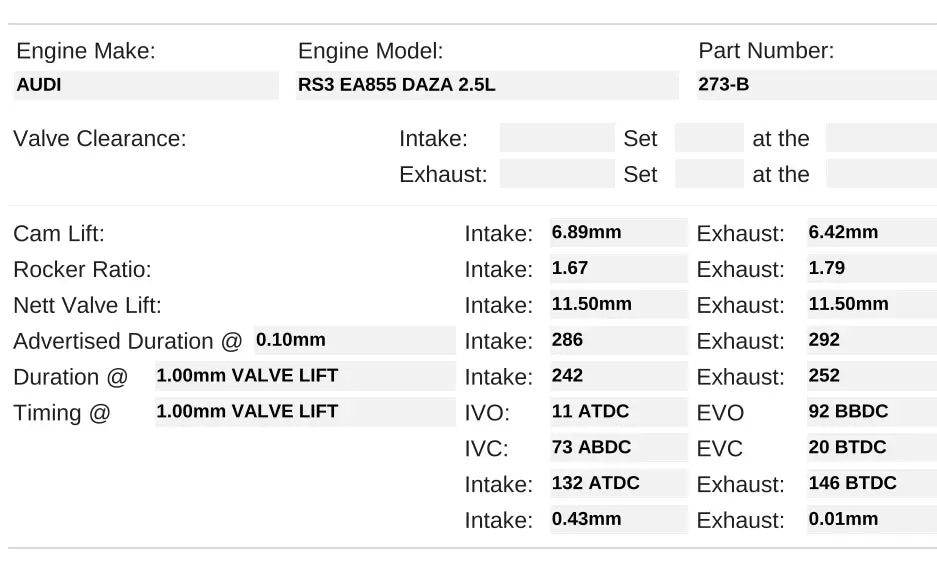
Task: Click the Exhaust Rocker Ratio field 1.79
Action: [871, 269]
